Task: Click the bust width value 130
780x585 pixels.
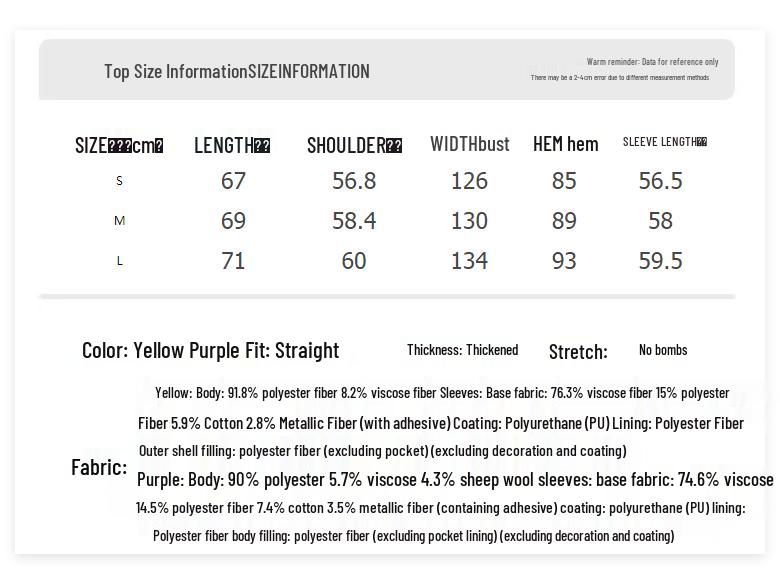Action: [x=469, y=221]
